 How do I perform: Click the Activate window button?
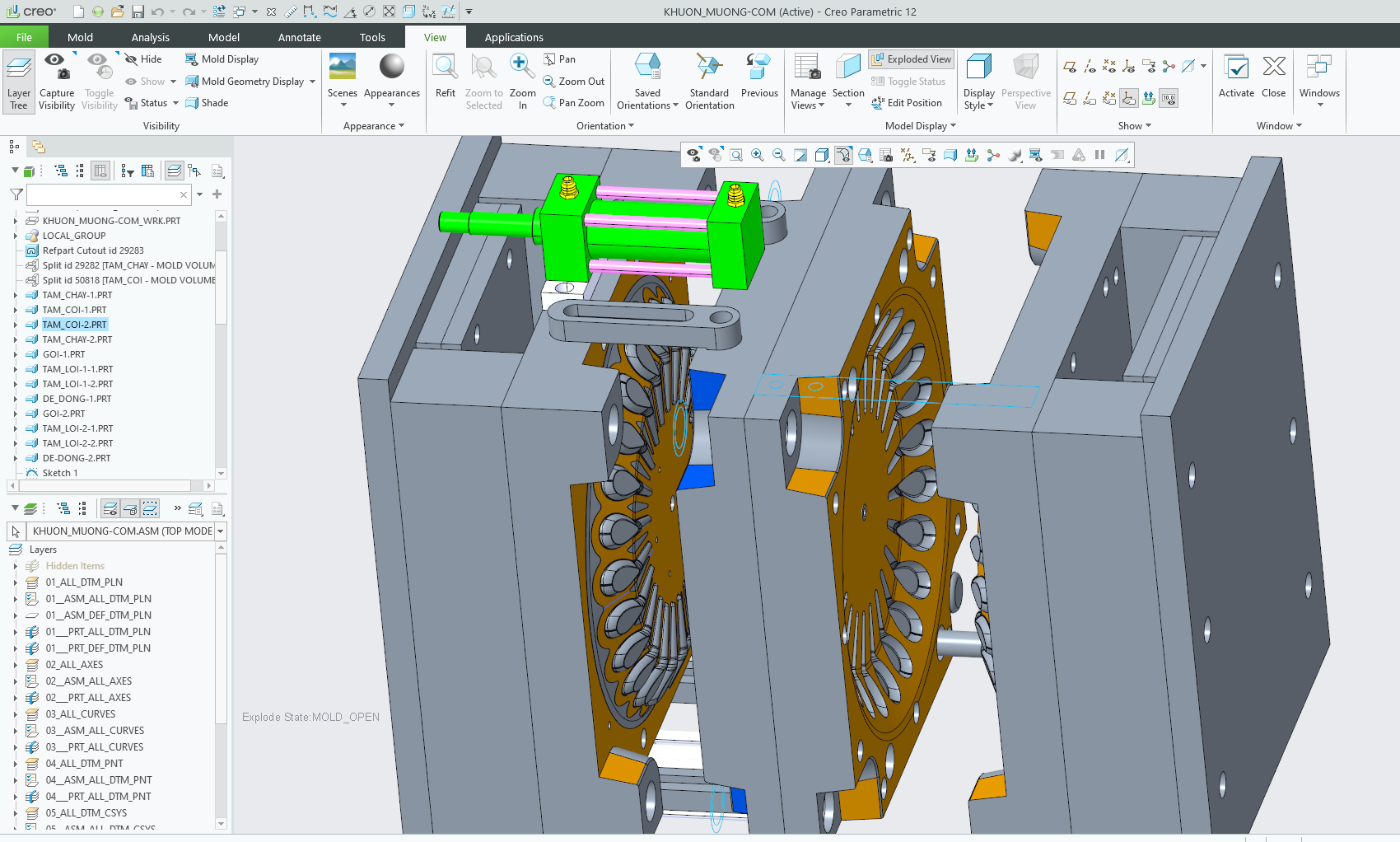coord(1236,76)
